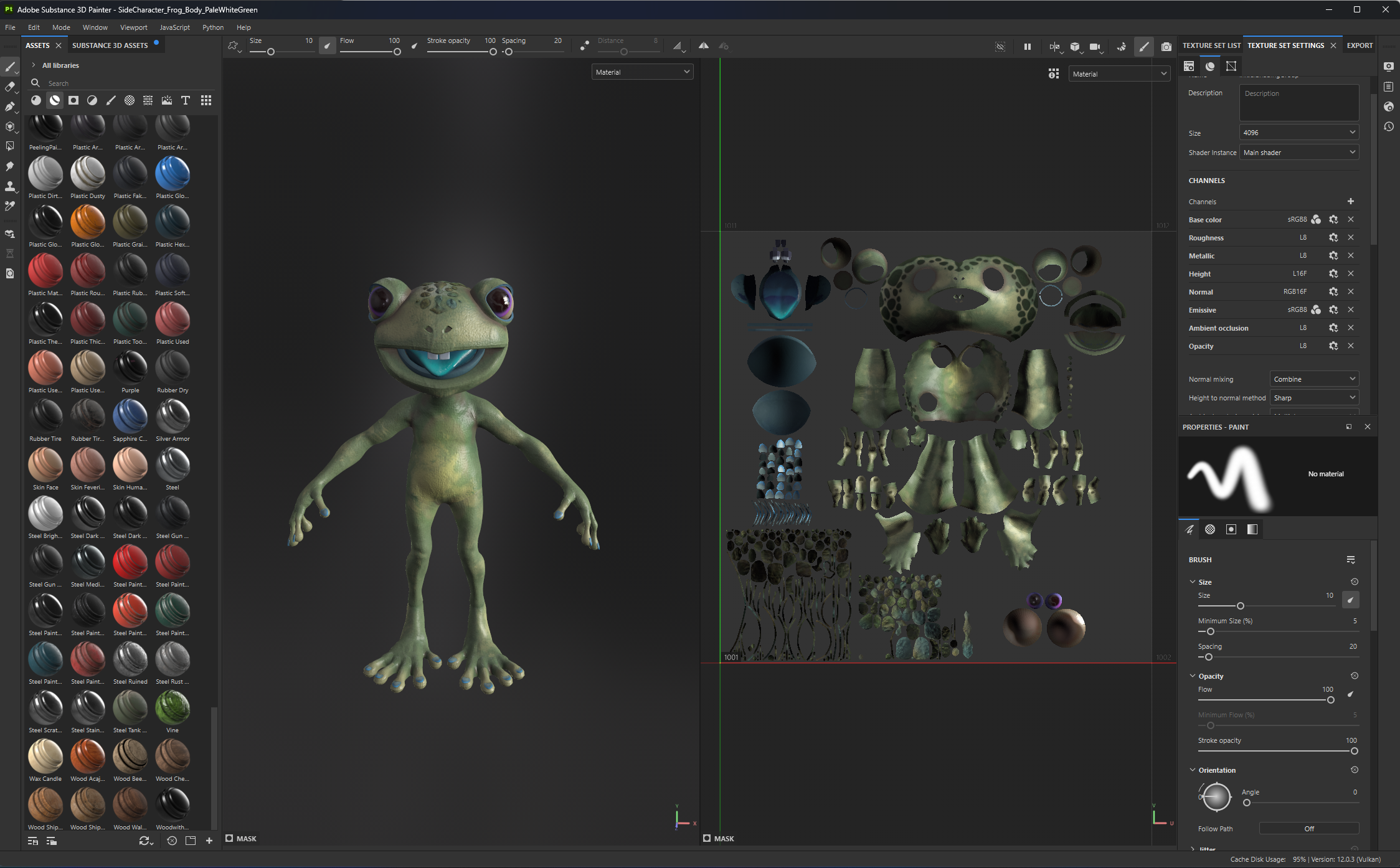Filter assets by Alphas
1400x868 pixels.
[130, 100]
